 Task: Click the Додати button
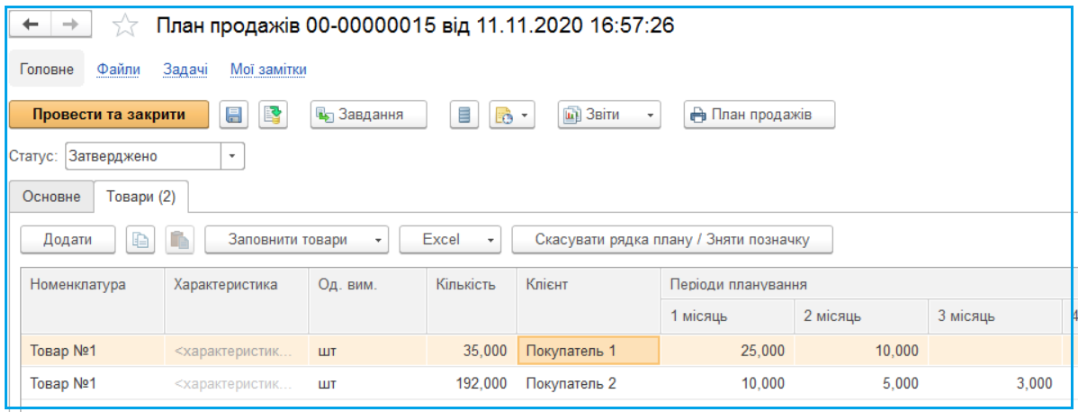(x=67, y=240)
